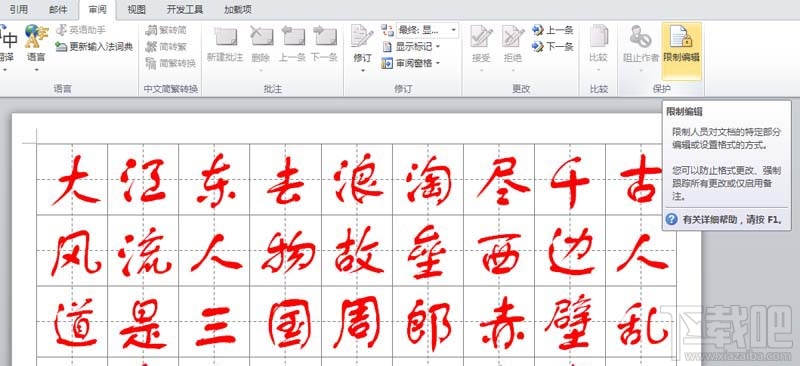Click the character 故 in the grid

tap(359, 250)
